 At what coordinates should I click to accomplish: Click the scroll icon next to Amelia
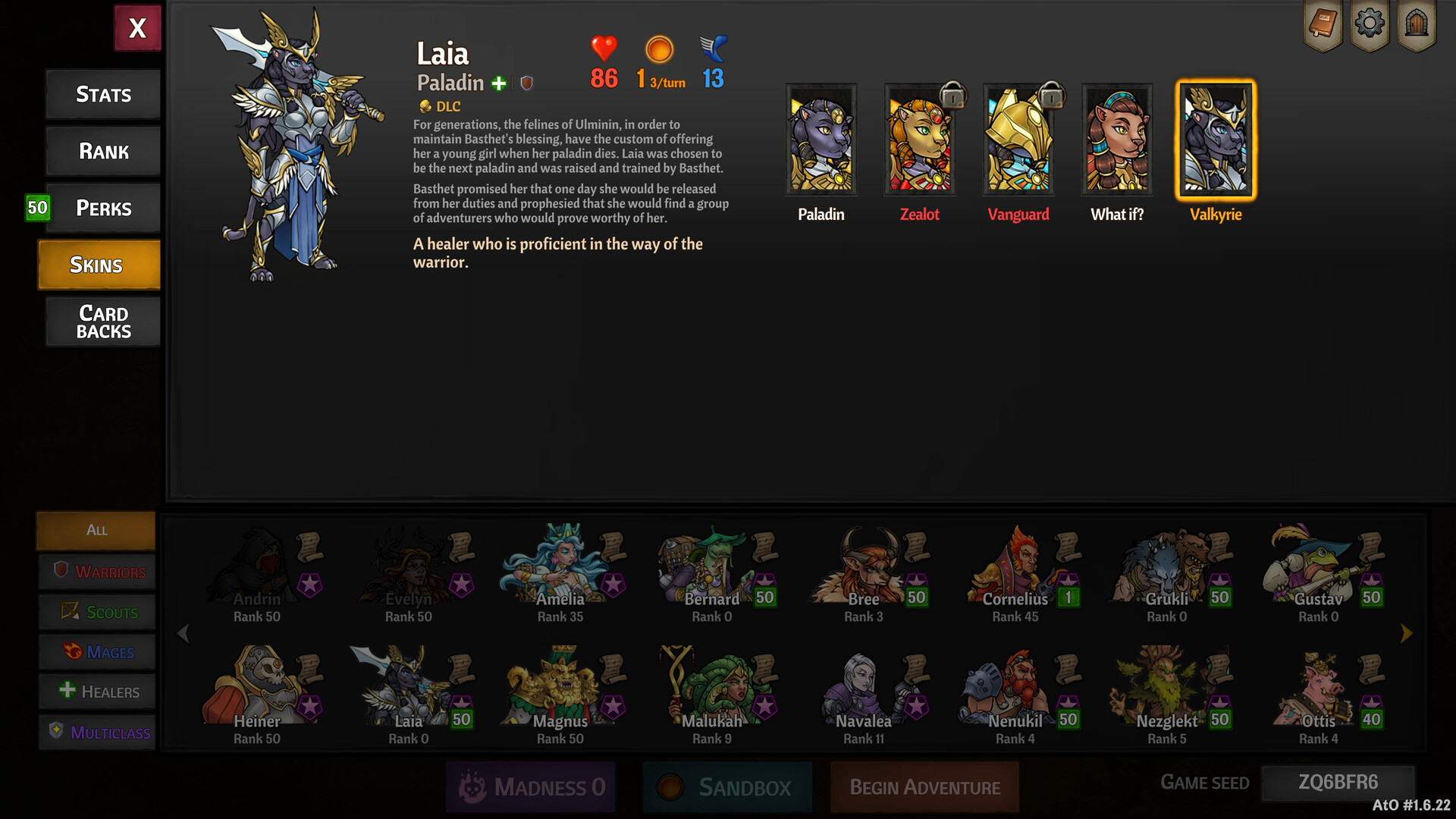pyautogui.click(x=613, y=547)
